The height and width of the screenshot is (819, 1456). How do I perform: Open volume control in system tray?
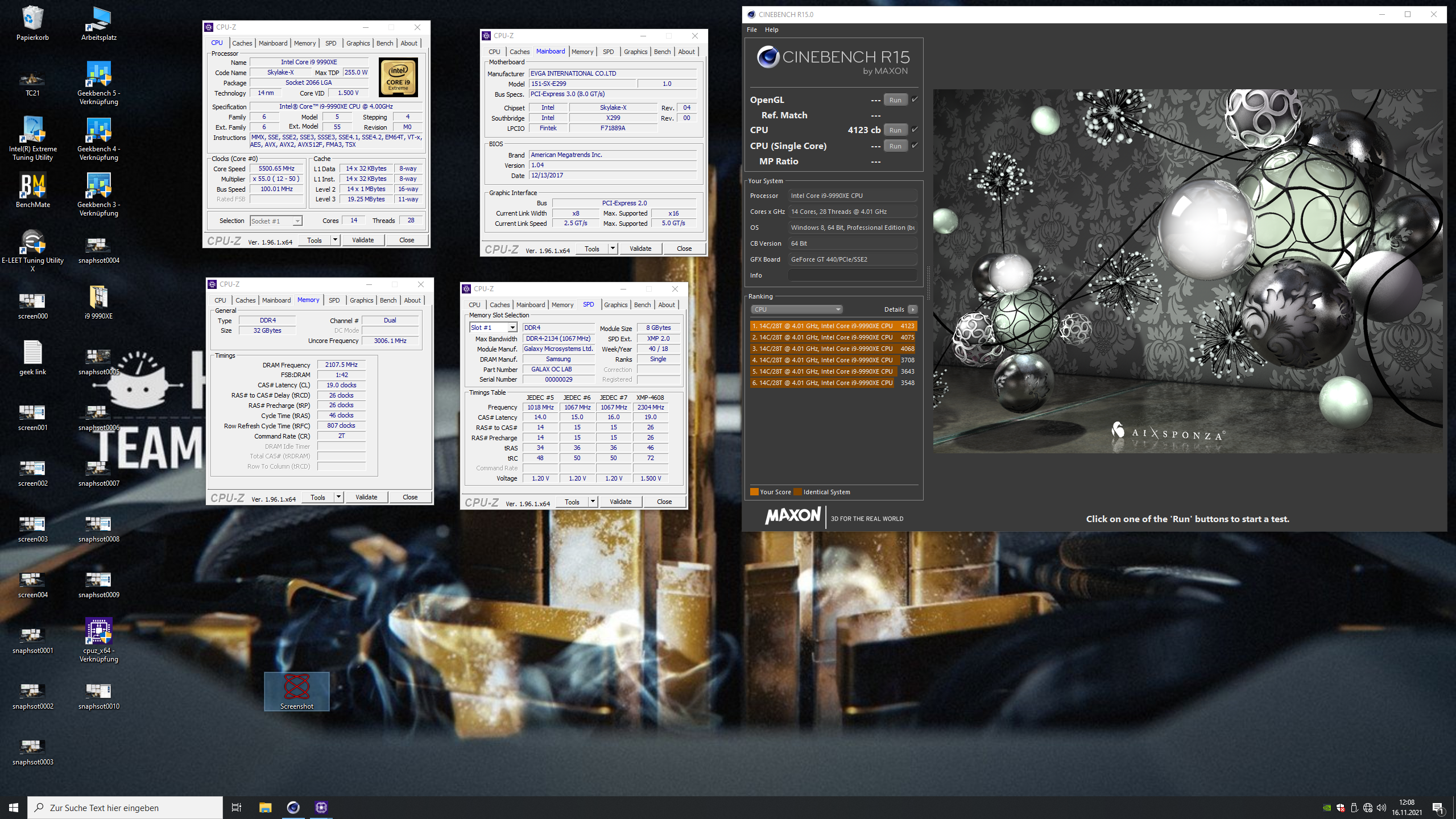click(1381, 808)
